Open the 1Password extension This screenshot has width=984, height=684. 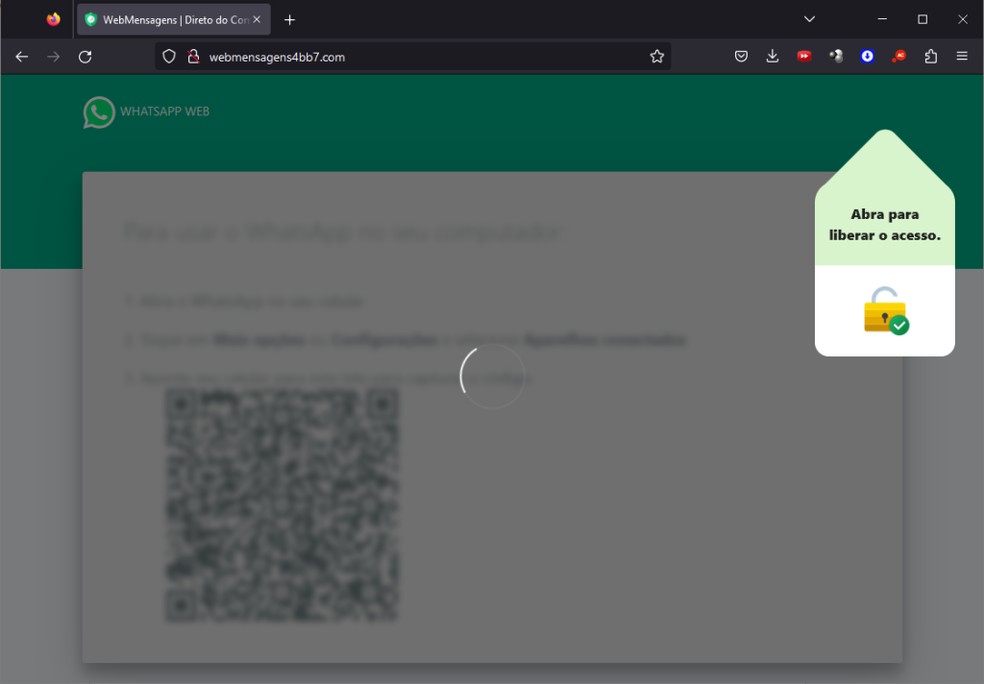point(866,56)
